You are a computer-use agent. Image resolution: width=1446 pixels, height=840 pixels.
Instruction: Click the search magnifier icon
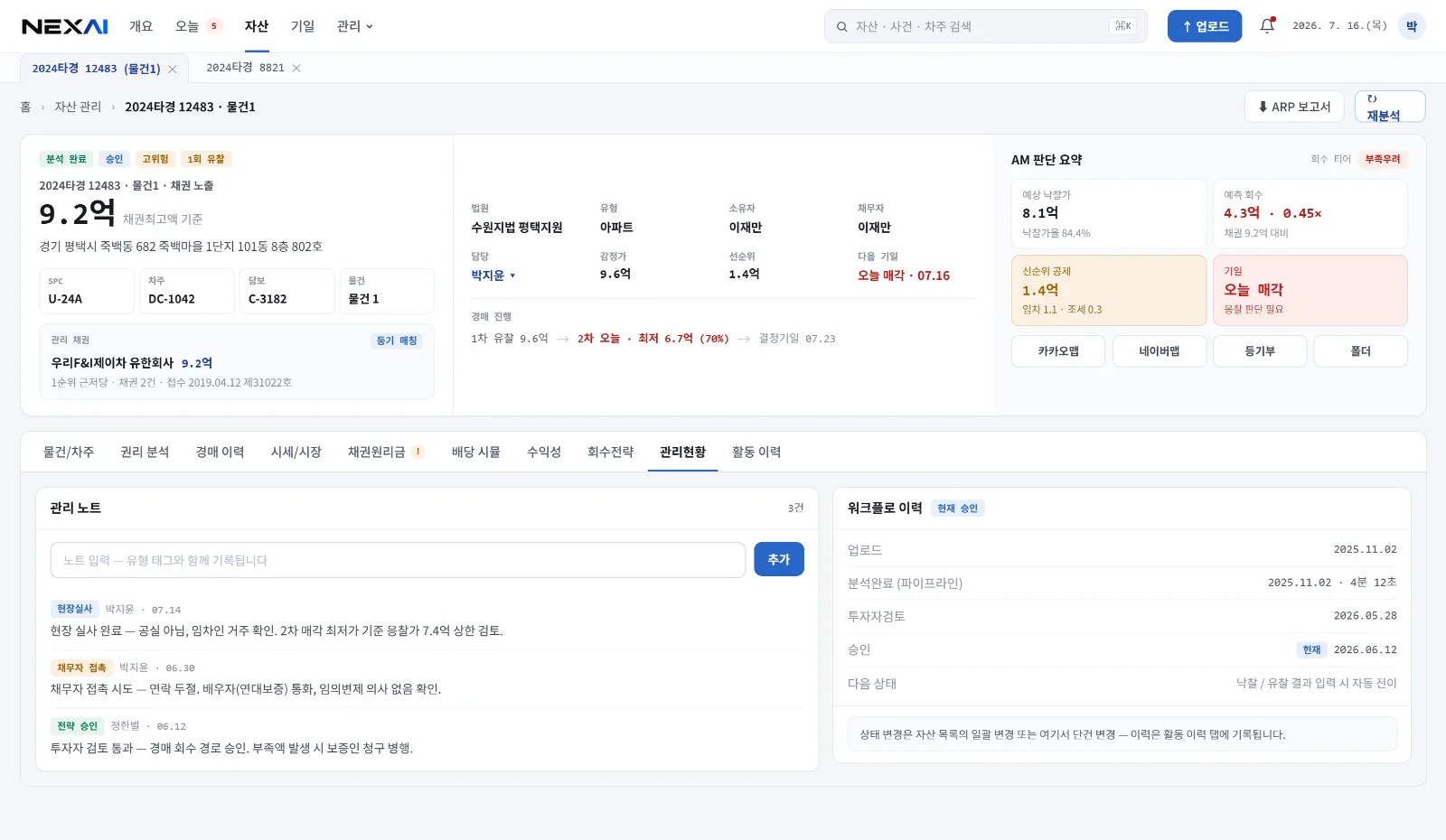841,27
